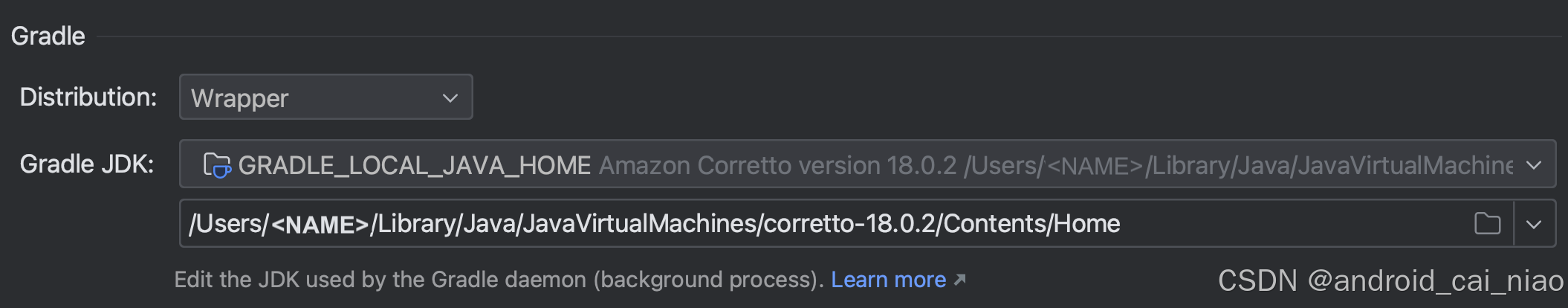Screen dimensions: 1568x308
Task: Click the CSDN @android_cai_niao watermark
Action: 1390,280
